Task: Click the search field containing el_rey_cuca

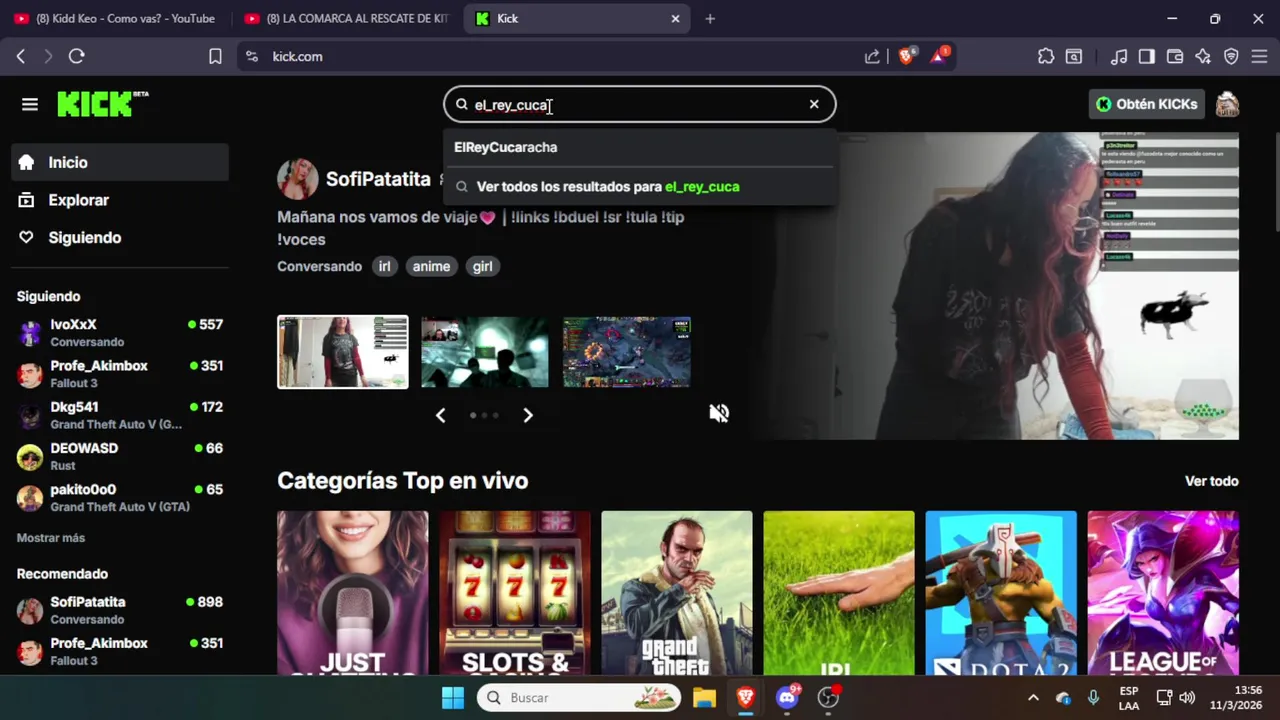Action: click(x=640, y=104)
